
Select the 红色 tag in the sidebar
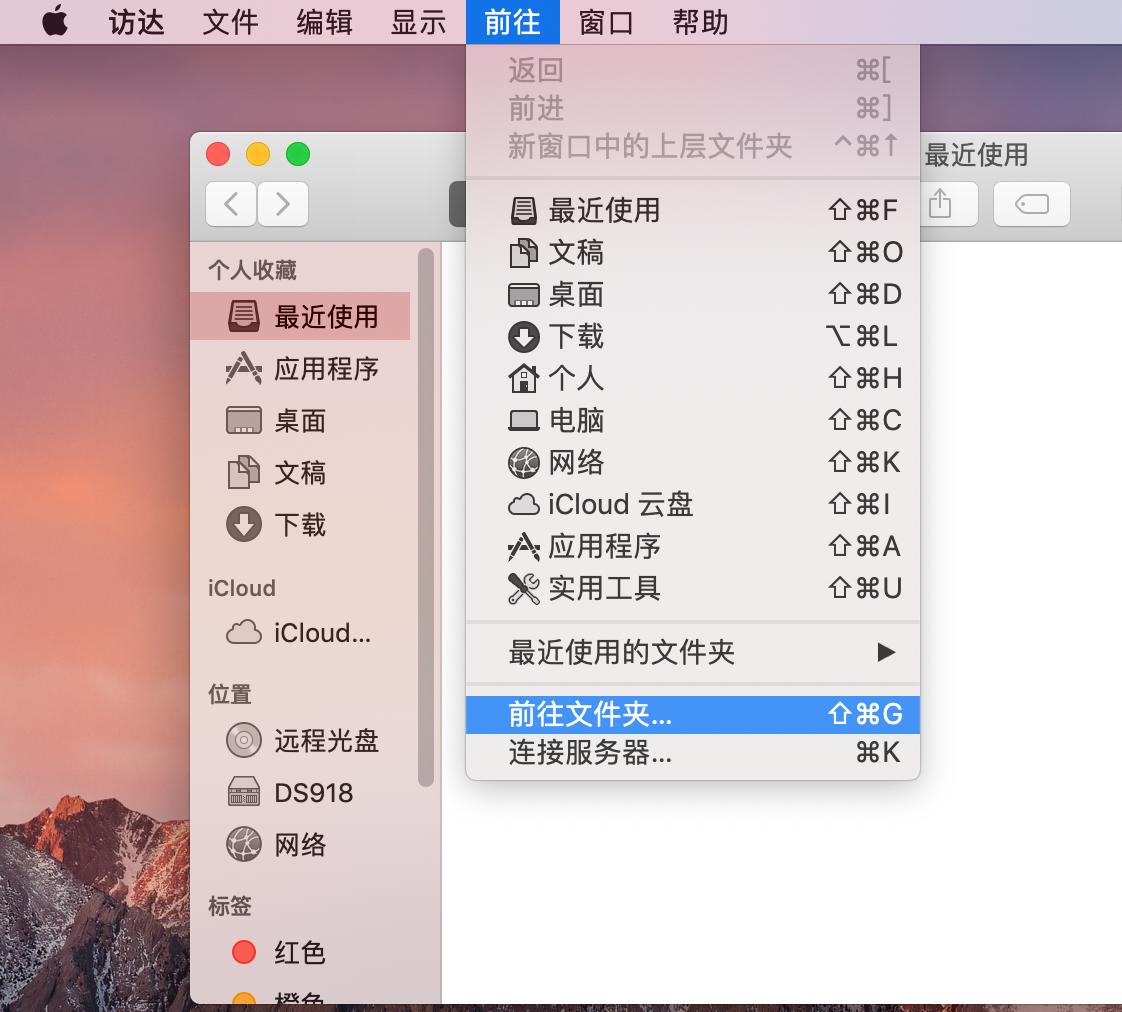point(298,951)
